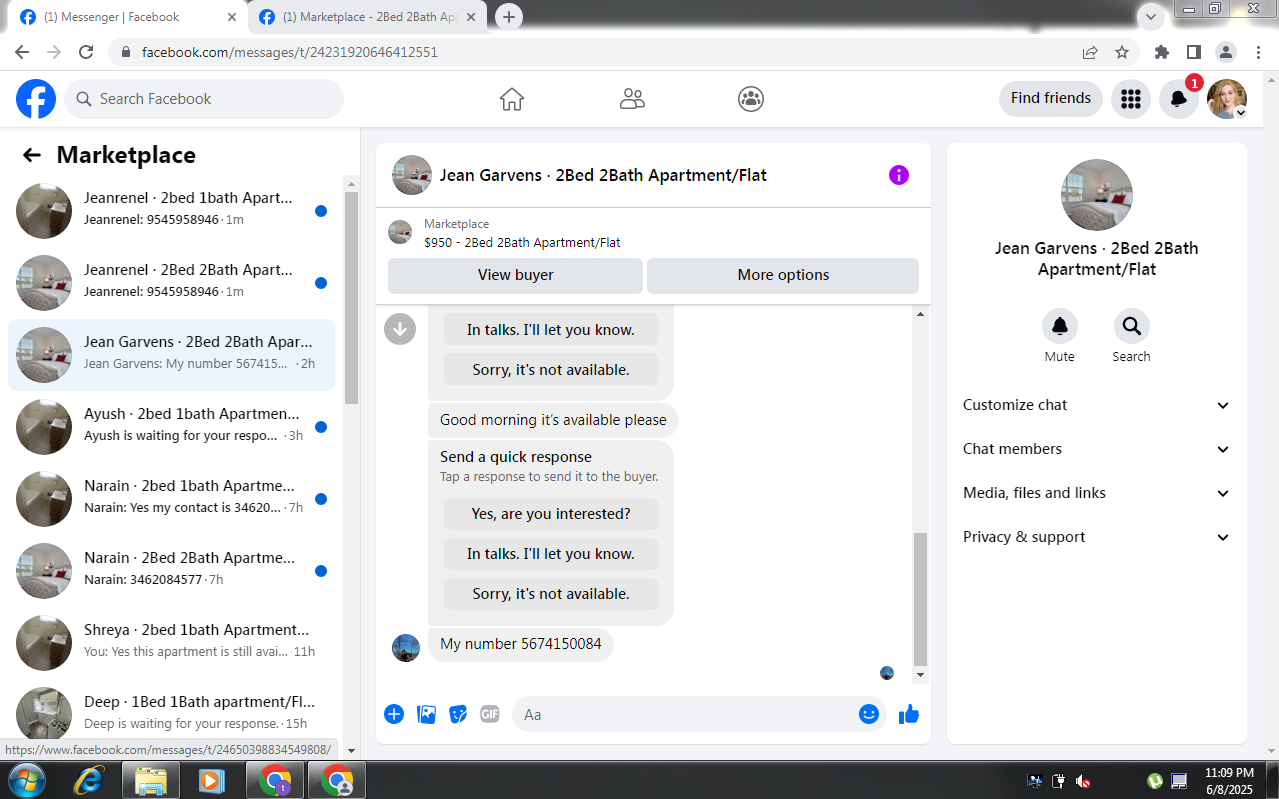1279x799 pixels.
Task: Open Deep 1Bed 1Bath apartment conversation
Action: click(x=171, y=710)
